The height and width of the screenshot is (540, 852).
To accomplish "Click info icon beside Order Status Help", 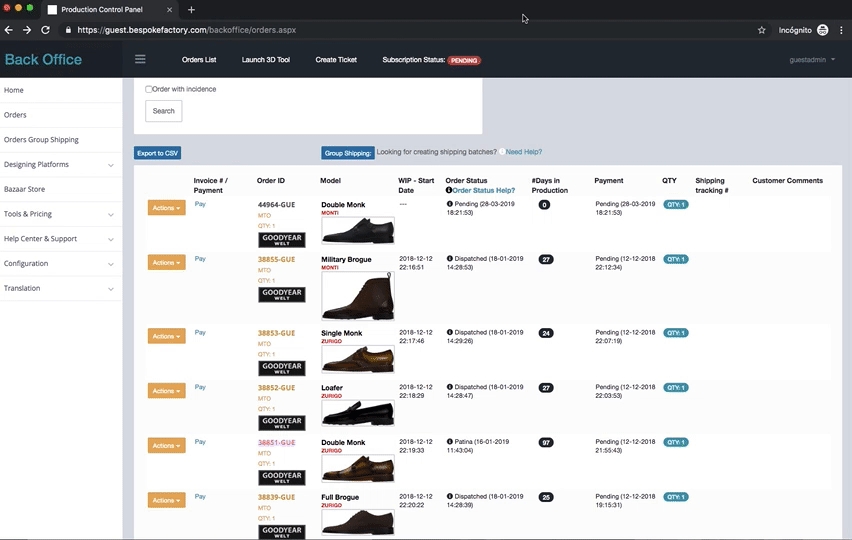I will (x=449, y=190).
